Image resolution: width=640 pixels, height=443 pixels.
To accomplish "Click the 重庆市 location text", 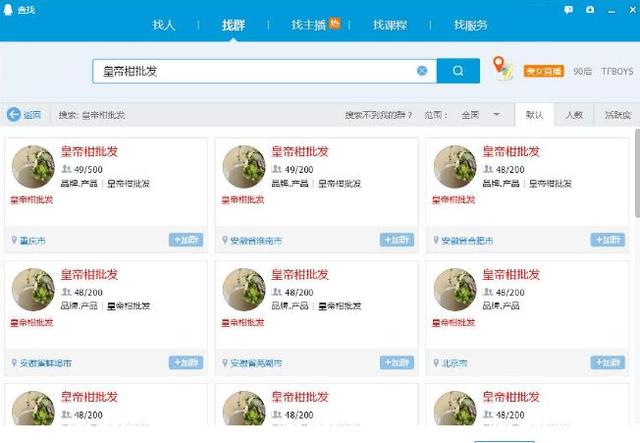I will point(33,240).
